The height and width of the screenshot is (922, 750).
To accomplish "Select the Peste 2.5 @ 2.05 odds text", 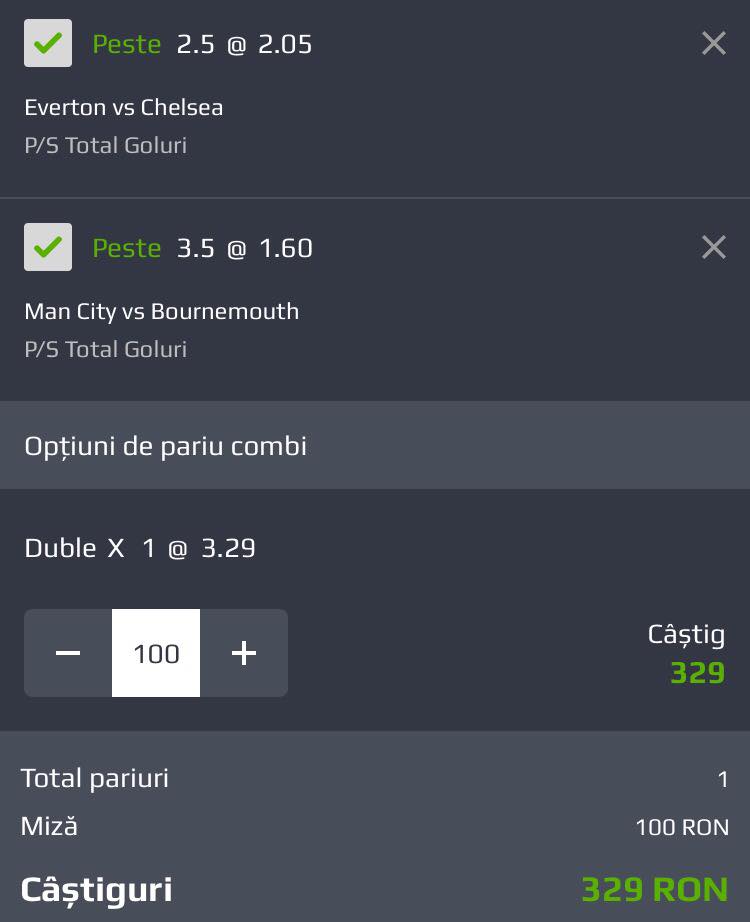I will coord(202,44).
